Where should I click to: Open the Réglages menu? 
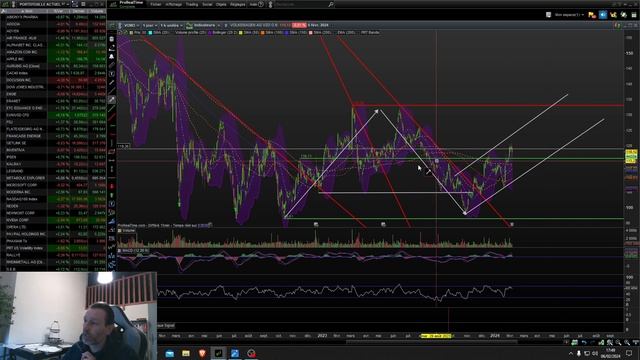click(238, 4)
